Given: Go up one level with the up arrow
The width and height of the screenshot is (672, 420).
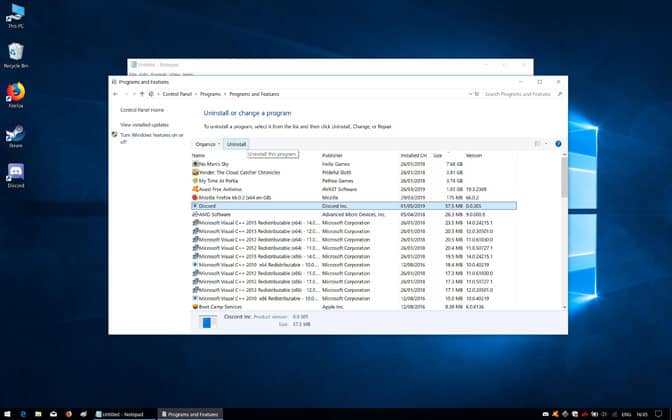Looking at the screenshot, I should 142,94.
